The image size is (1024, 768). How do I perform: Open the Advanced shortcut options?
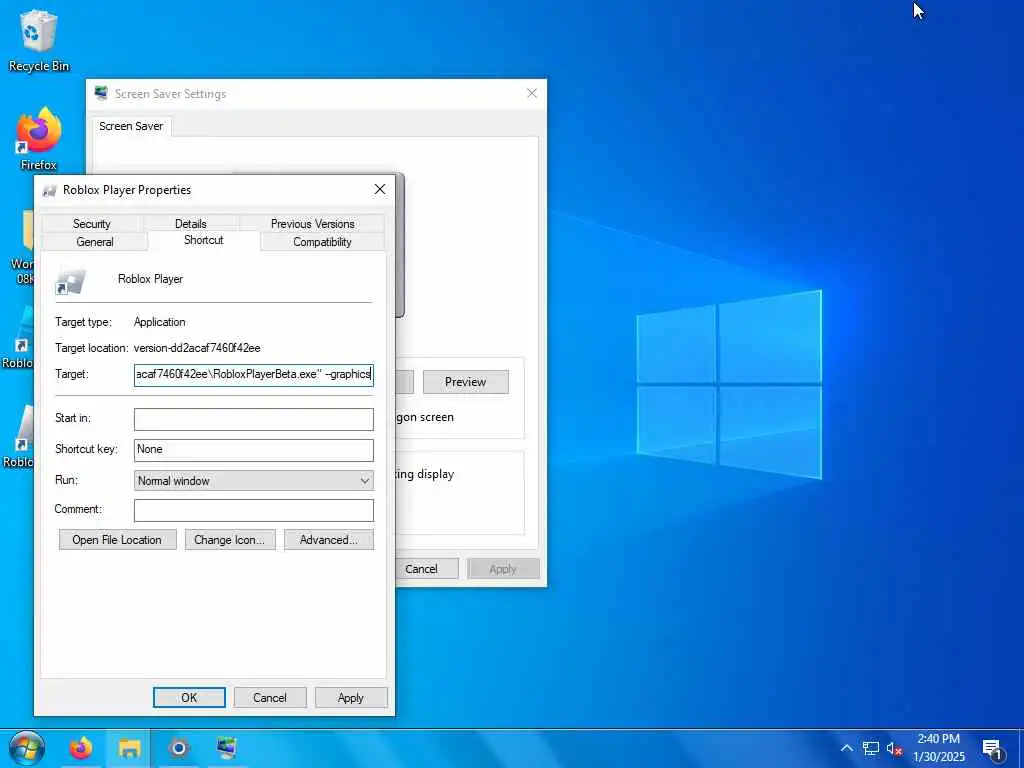point(328,539)
